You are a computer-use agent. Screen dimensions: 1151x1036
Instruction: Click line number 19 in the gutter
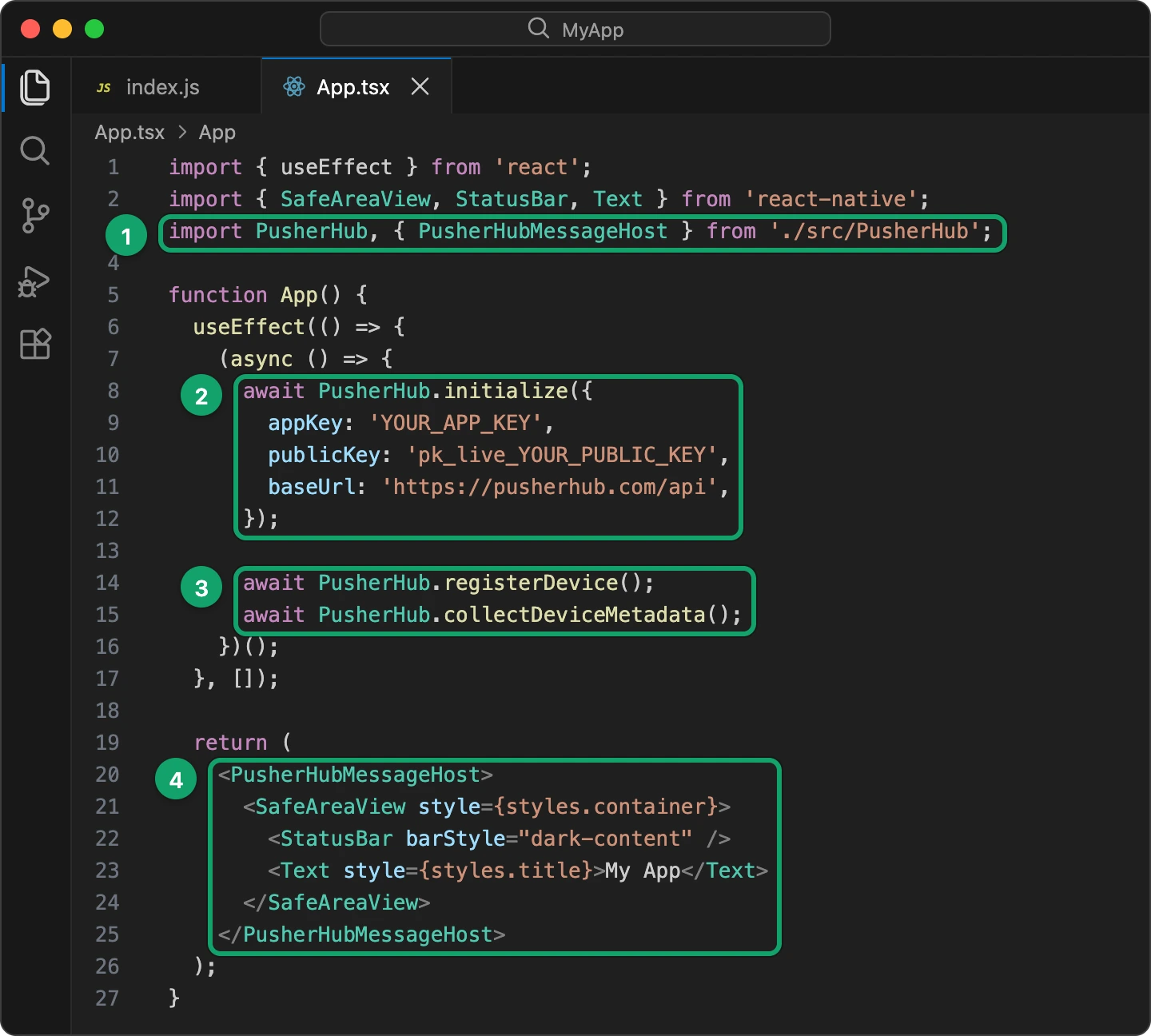point(107,743)
